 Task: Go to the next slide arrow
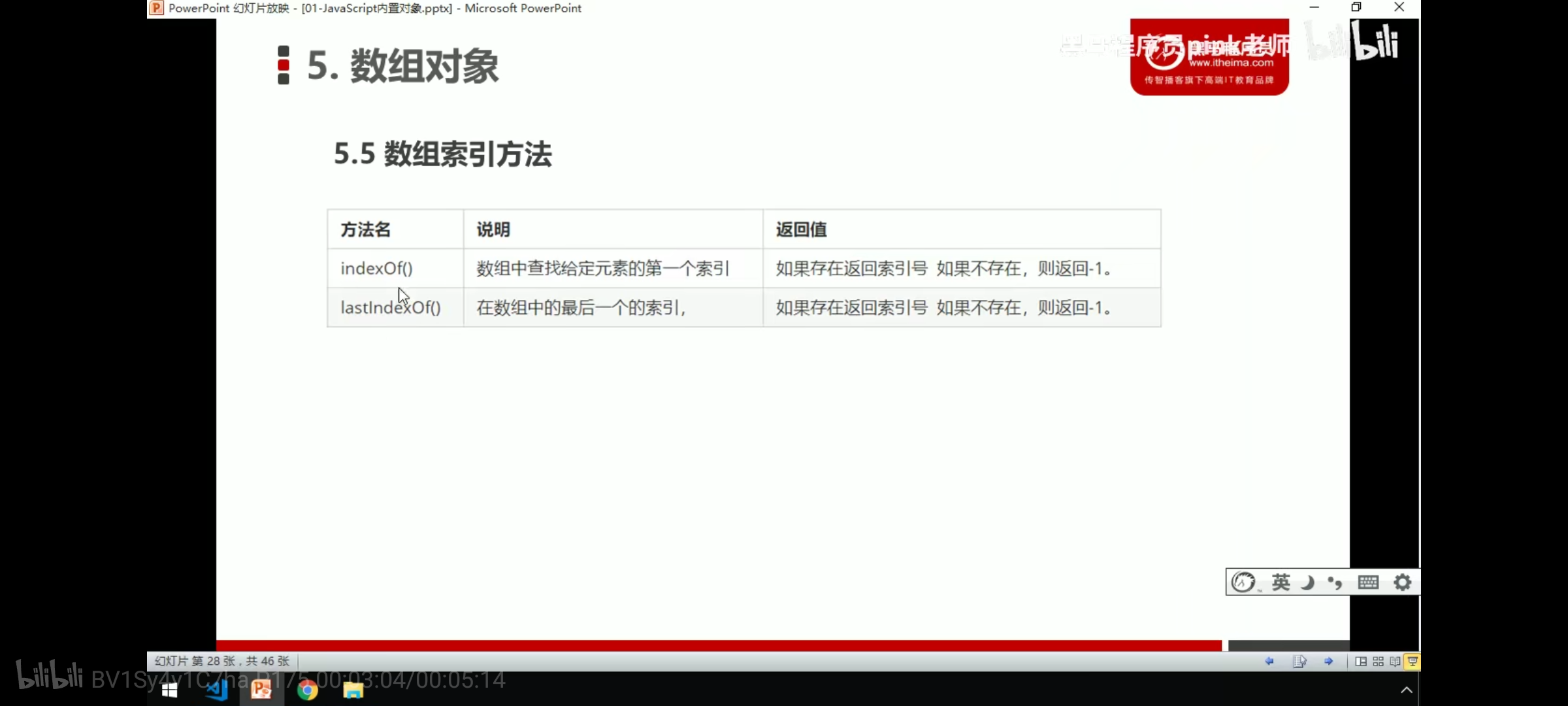pyautogui.click(x=1328, y=662)
